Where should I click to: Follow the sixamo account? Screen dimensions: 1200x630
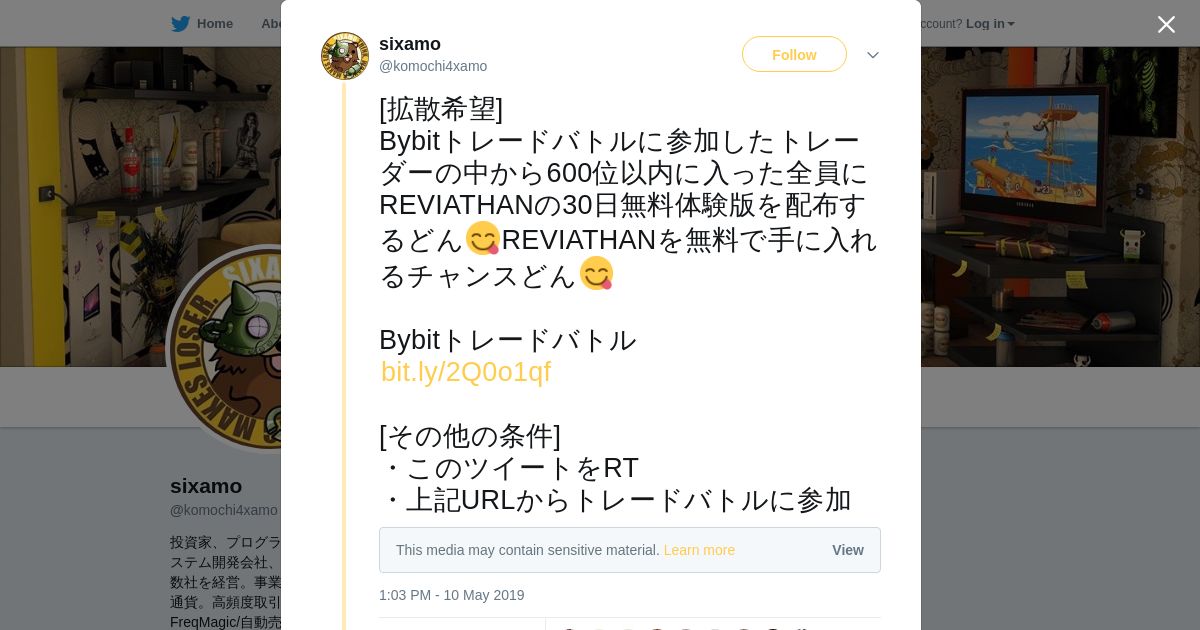794,54
